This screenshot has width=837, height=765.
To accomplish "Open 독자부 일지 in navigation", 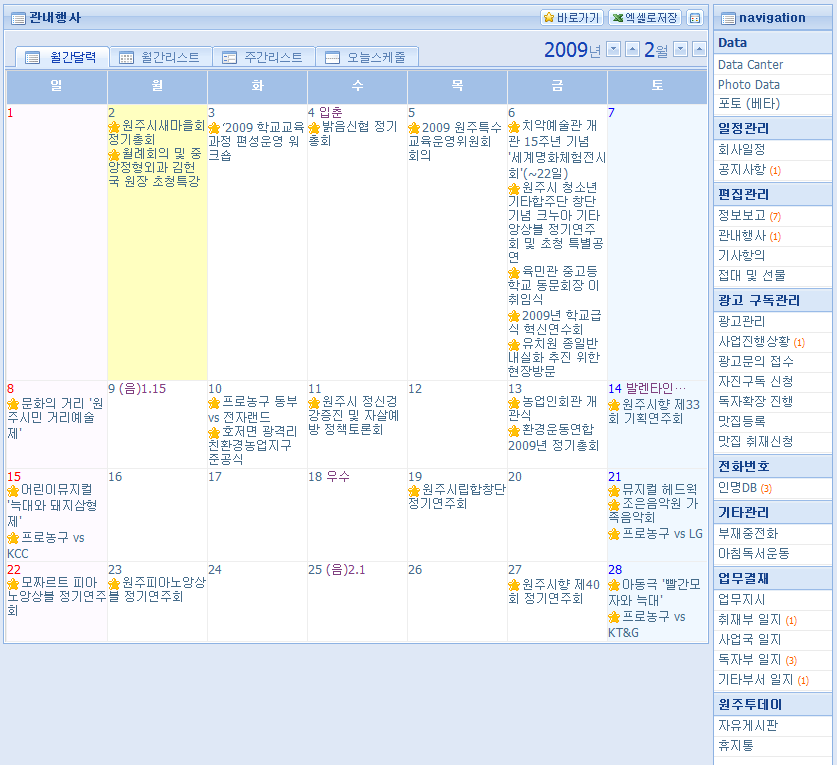I will (749, 660).
